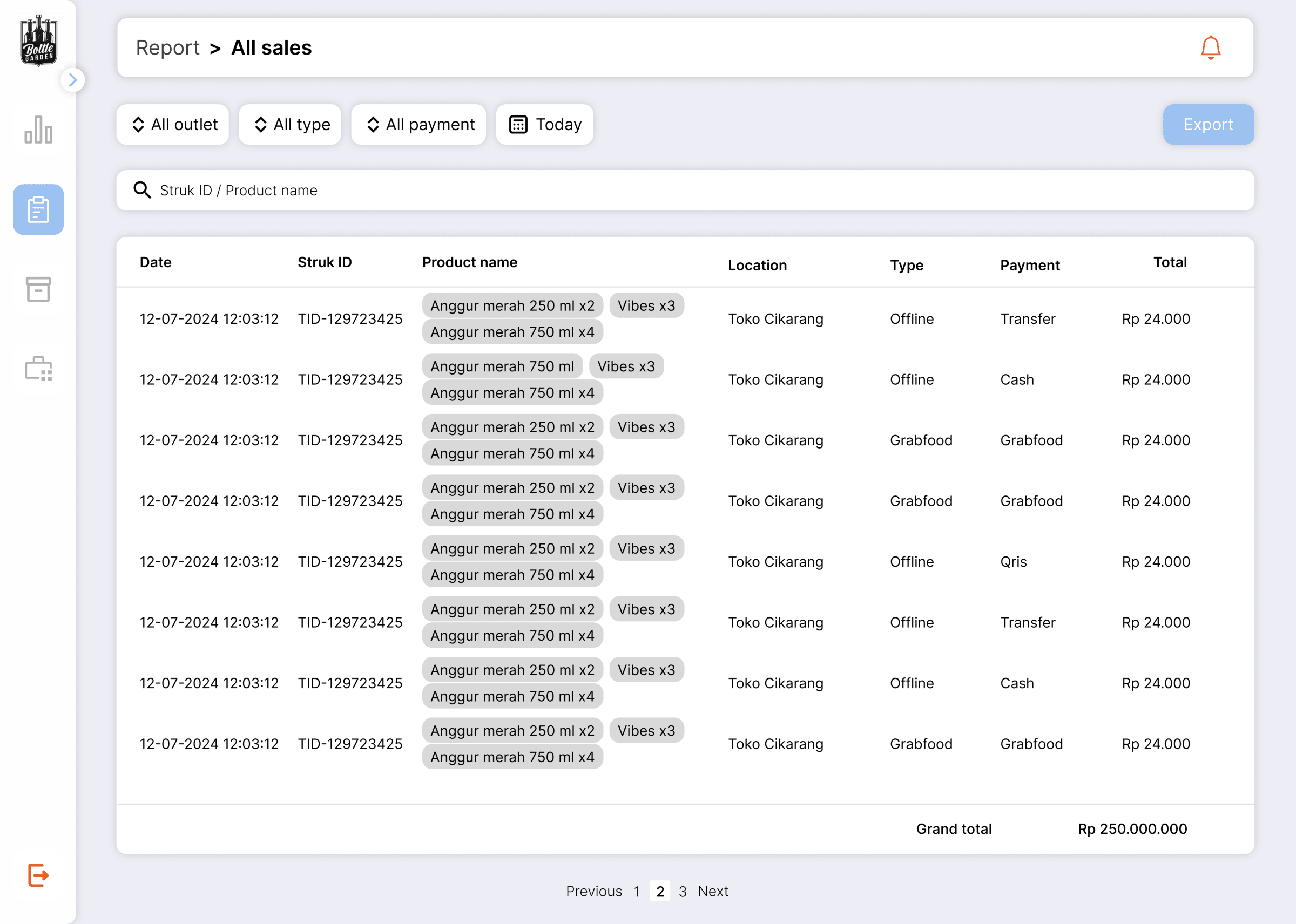Click the Grand total label
Image resolution: width=1296 pixels, height=924 pixels.
[x=954, y=829]
